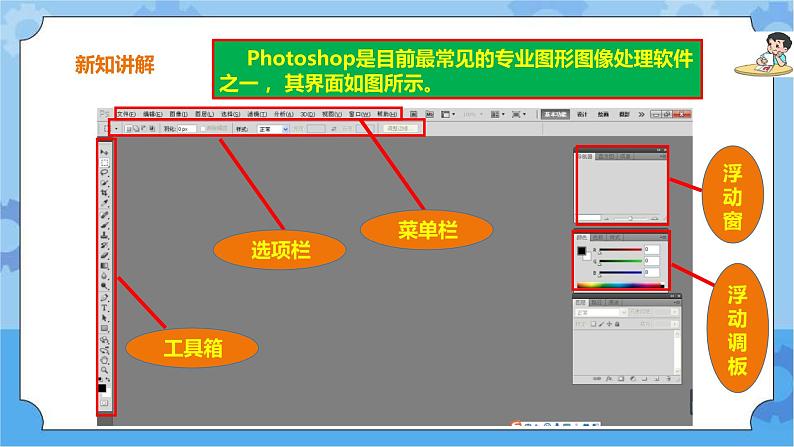The image size is (794, 447).
Task: Toggle the Lock Transparent Pixels icon
Action: [x=593, y=324]
